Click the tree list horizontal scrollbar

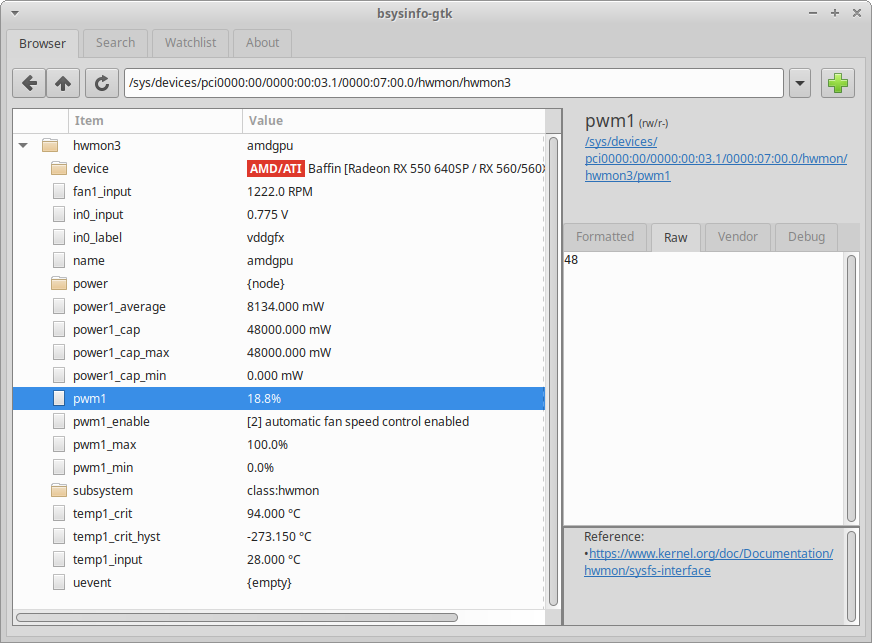click(x=237, y=617)
